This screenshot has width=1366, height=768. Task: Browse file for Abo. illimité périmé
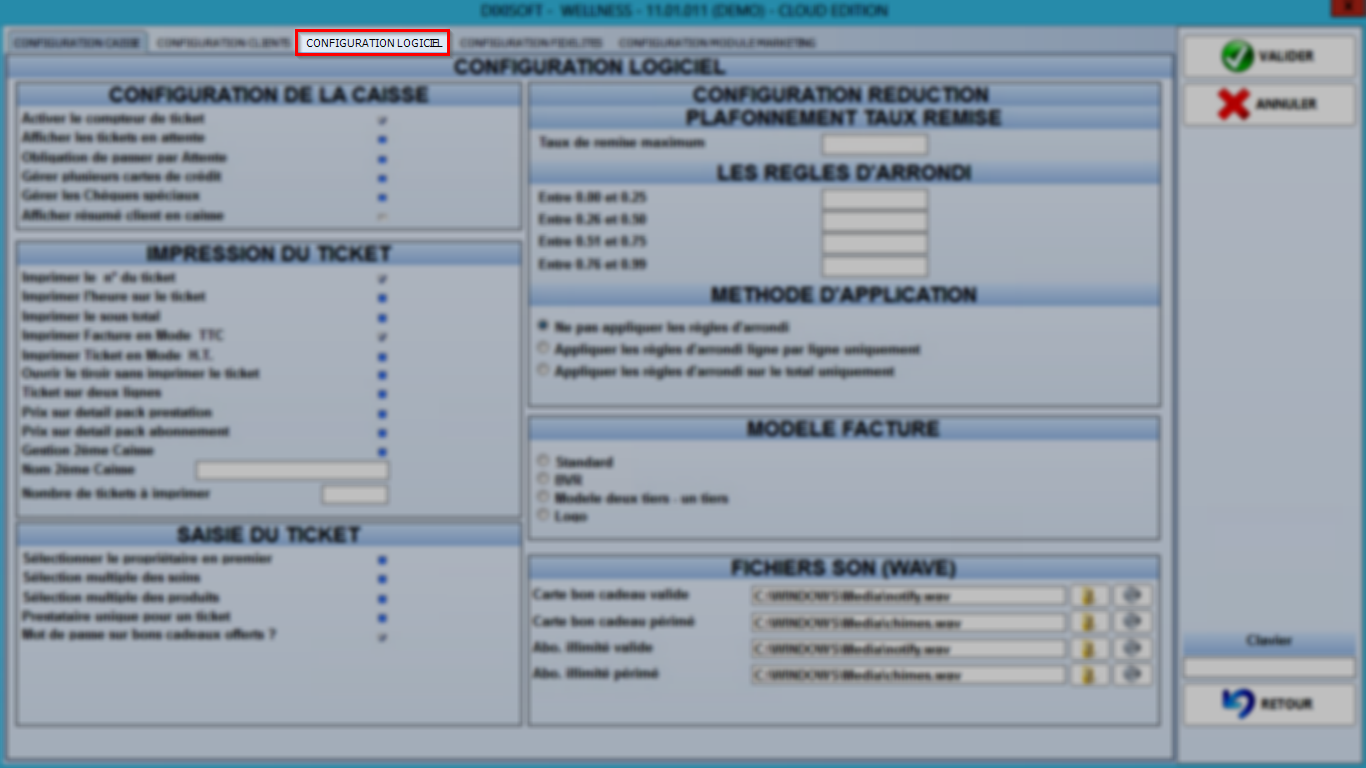pos(1090,675)
